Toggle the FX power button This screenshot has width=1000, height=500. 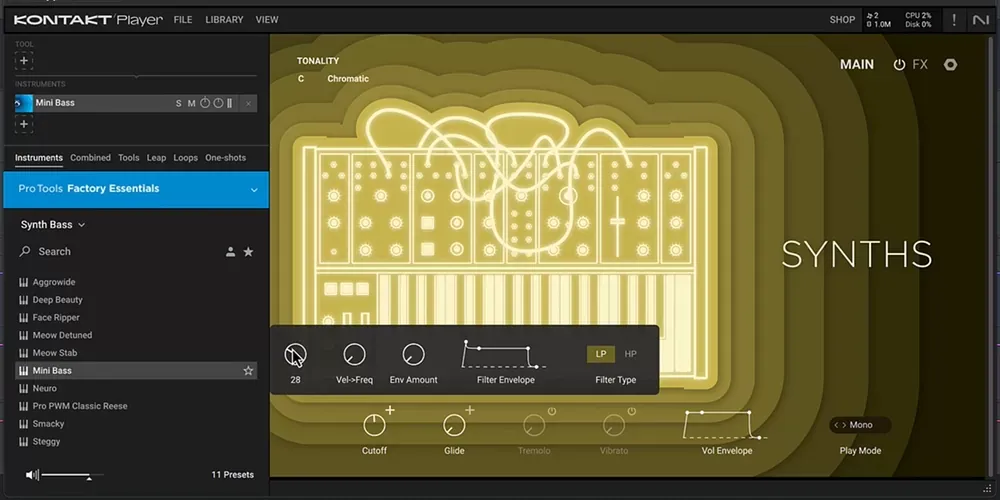(899, 64)
